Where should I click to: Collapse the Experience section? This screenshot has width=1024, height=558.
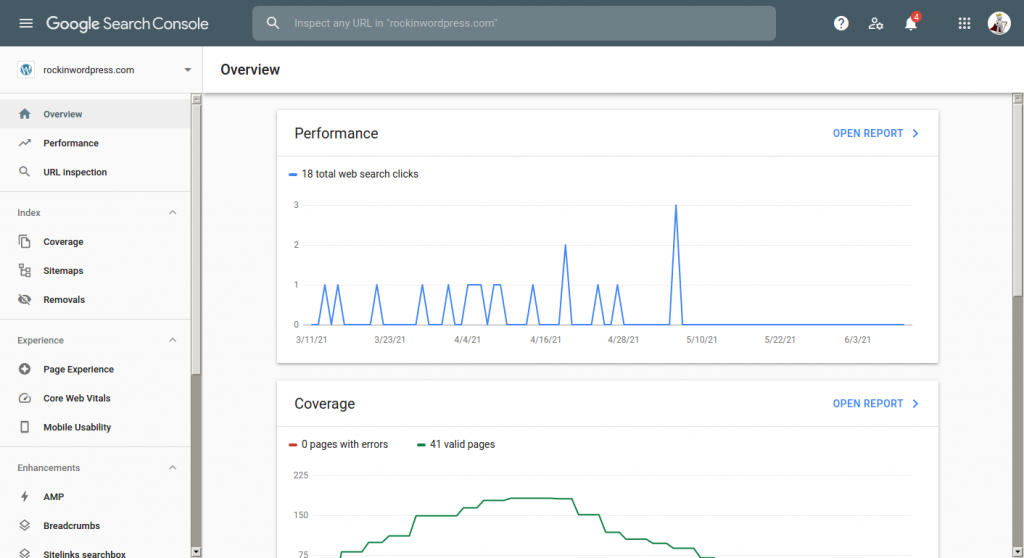(x=172, y=340)
